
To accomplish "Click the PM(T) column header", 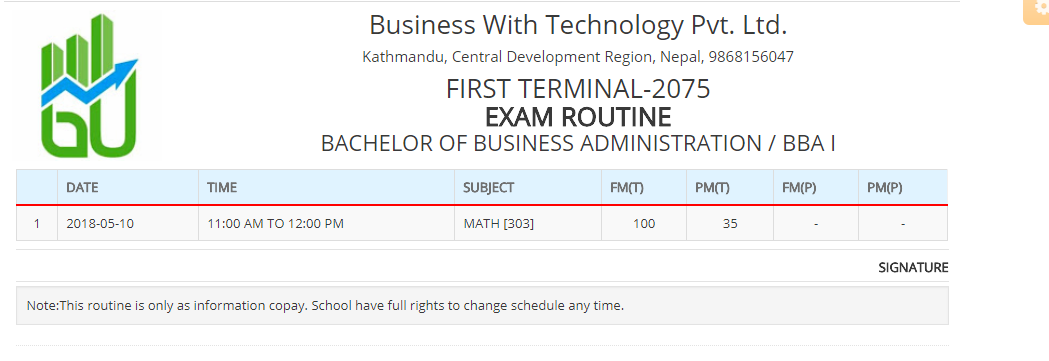I will pos(712,188).
